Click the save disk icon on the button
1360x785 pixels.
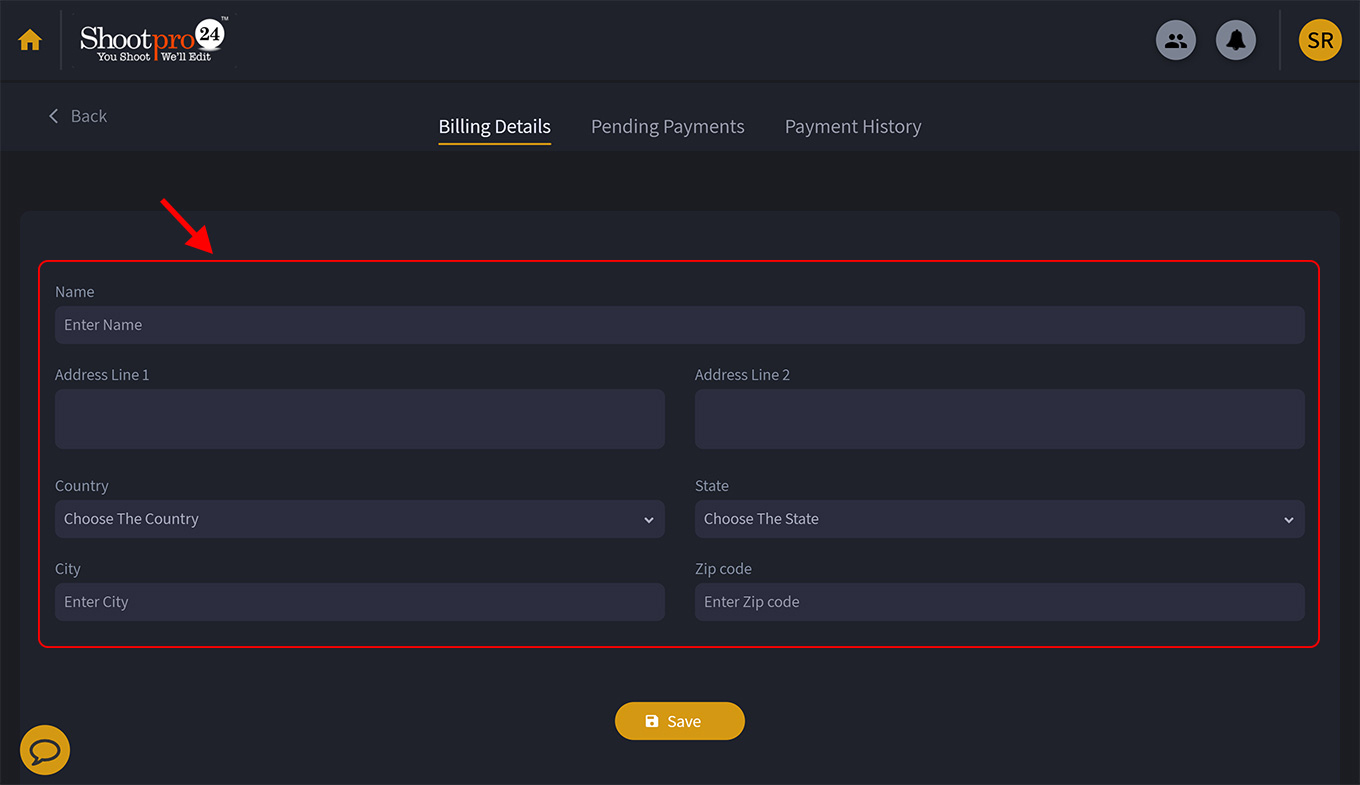coord(654,720)
